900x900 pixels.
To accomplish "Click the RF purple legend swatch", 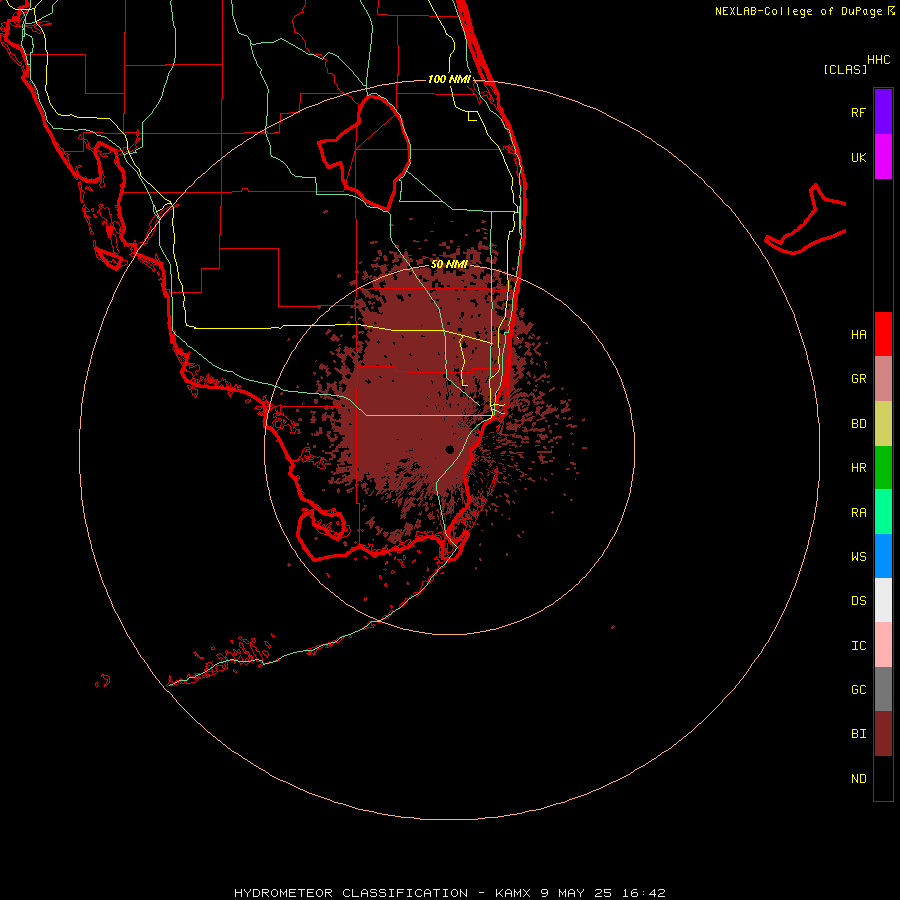I will [883, 112].
